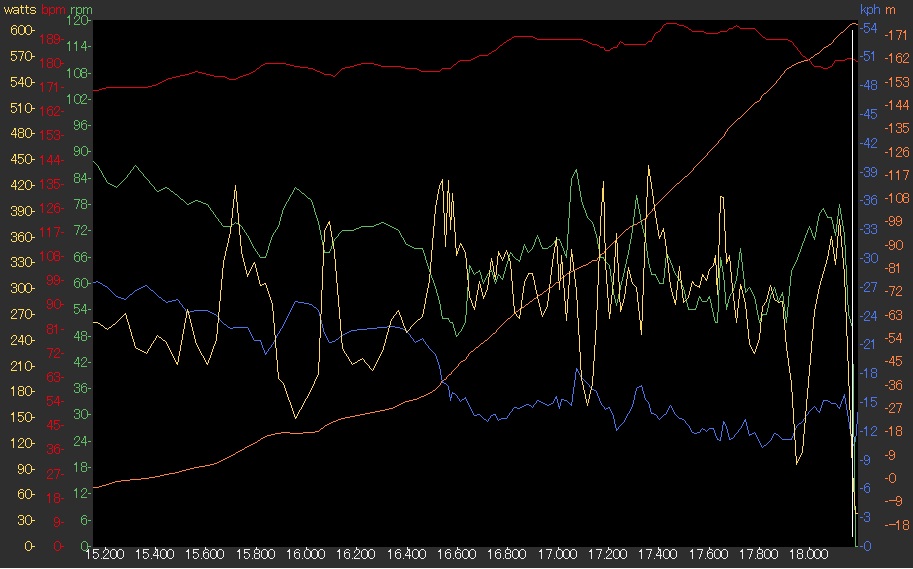This screenshot has width=913, height=569.
Task: Click the 15 tick on the blue kph axis
Action: (x=868, y=402)
